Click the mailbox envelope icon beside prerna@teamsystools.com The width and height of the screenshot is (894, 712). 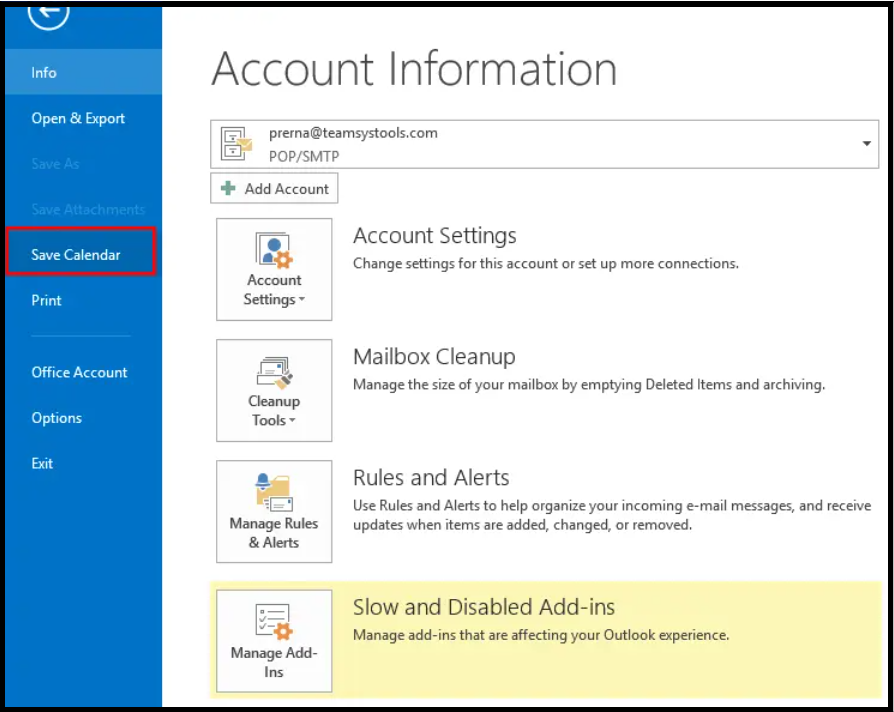pos(237,144)
